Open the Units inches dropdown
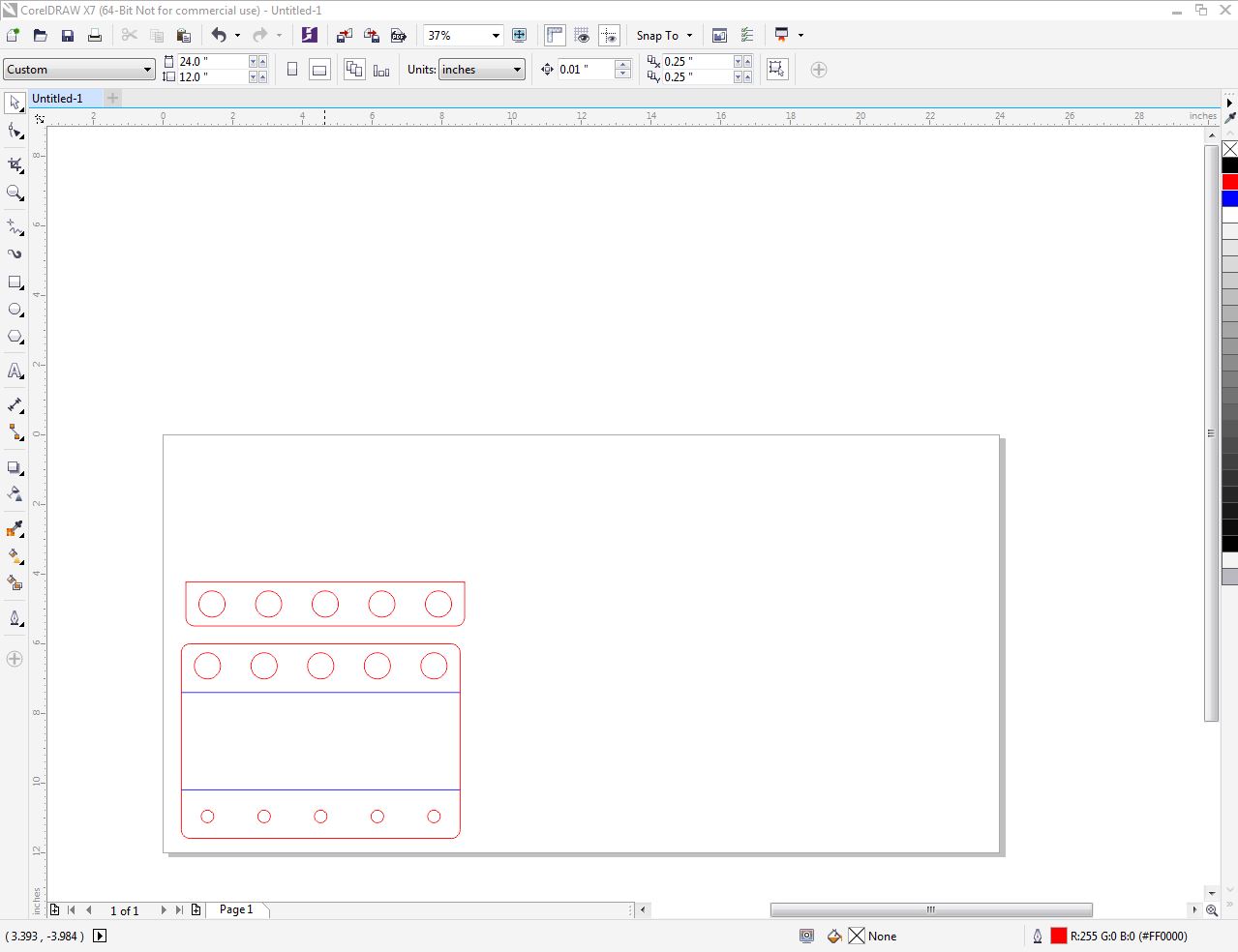The width and height of the screenshot is (1238, 952). pyautogui.click(x=482, y=70)
